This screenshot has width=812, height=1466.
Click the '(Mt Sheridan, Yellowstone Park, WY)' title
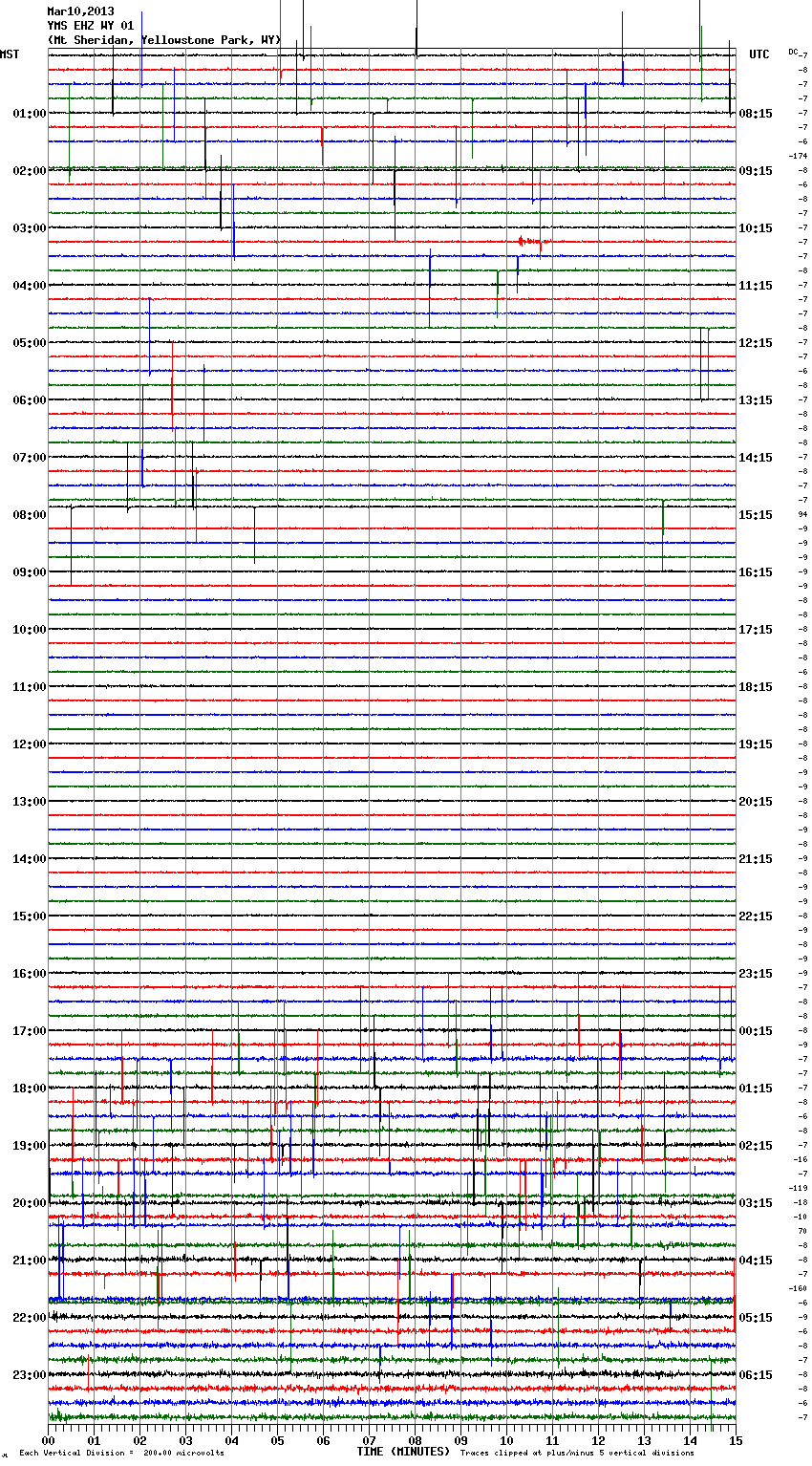coord(163,40)
